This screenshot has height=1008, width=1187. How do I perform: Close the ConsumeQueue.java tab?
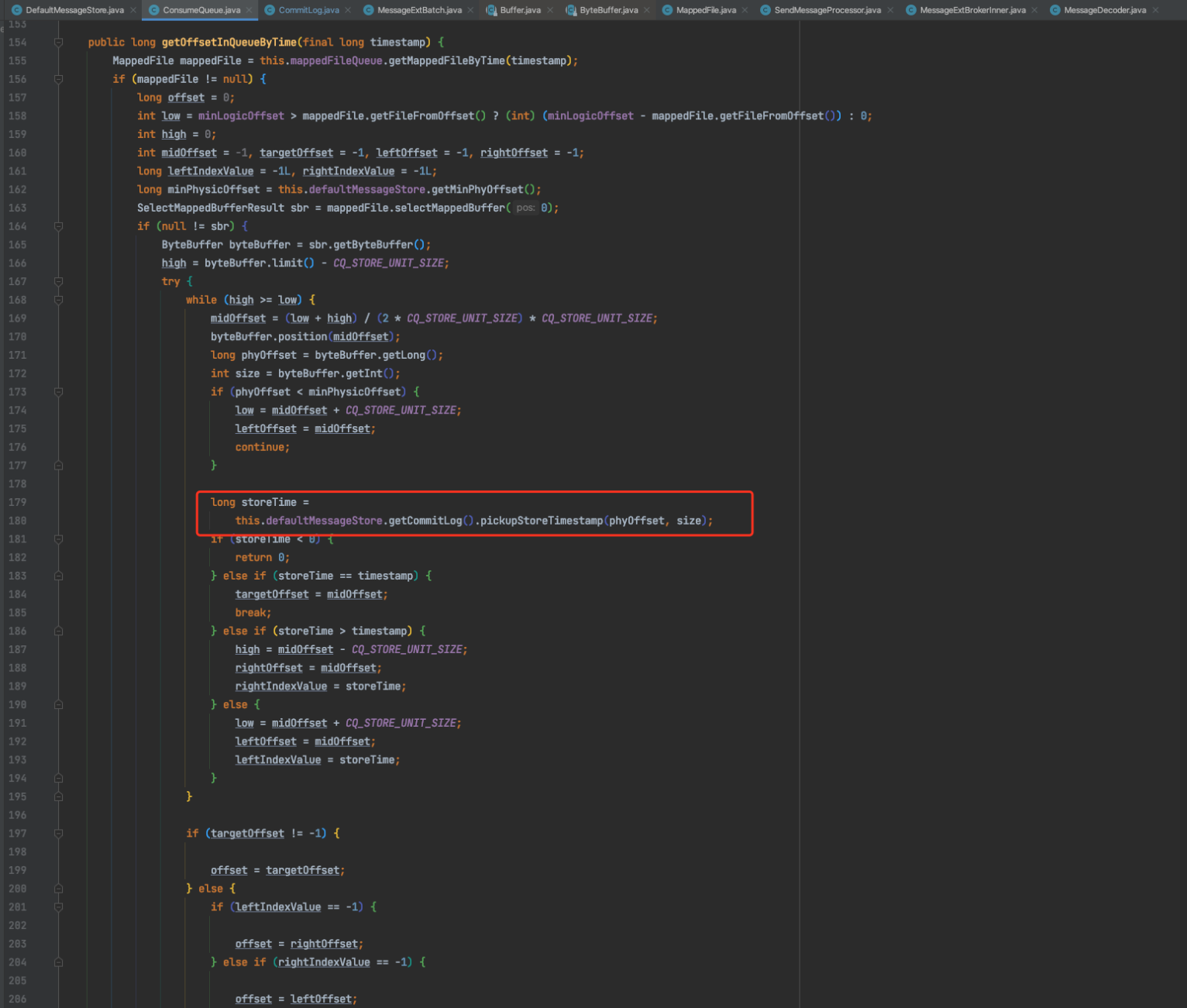pos(249,10)
